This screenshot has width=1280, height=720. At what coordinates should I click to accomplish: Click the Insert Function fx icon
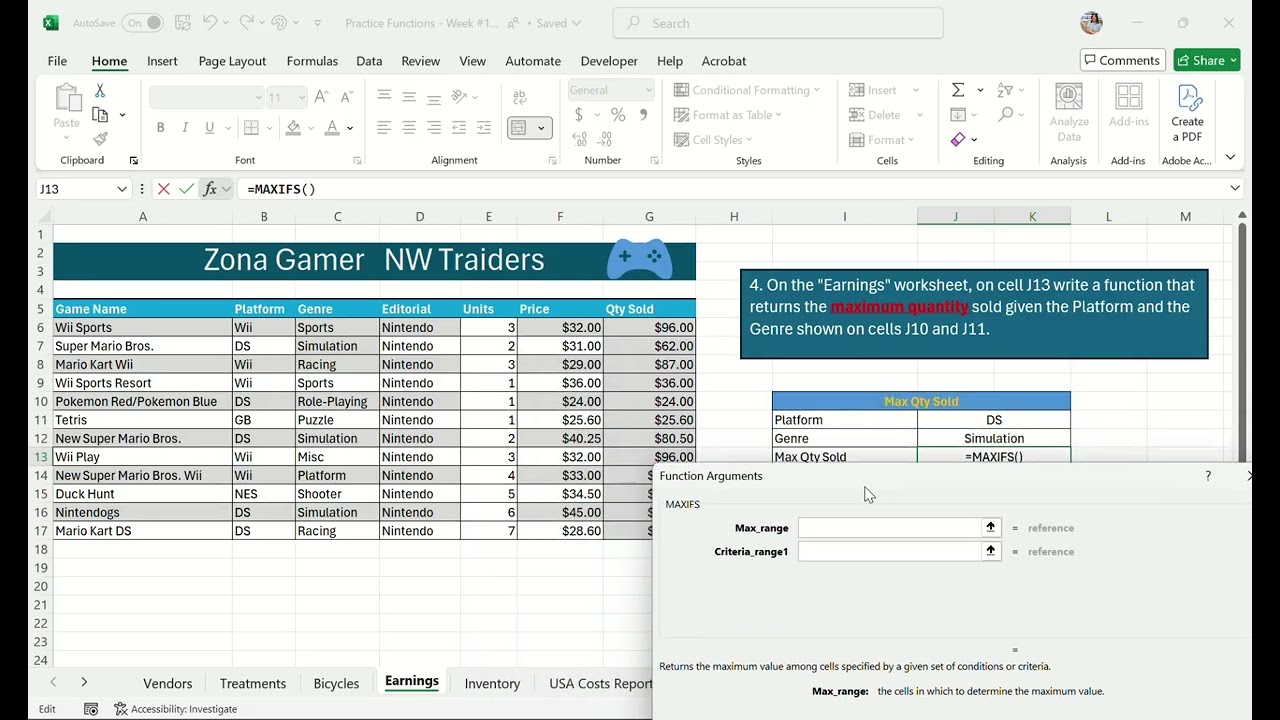tap(210, 189)
